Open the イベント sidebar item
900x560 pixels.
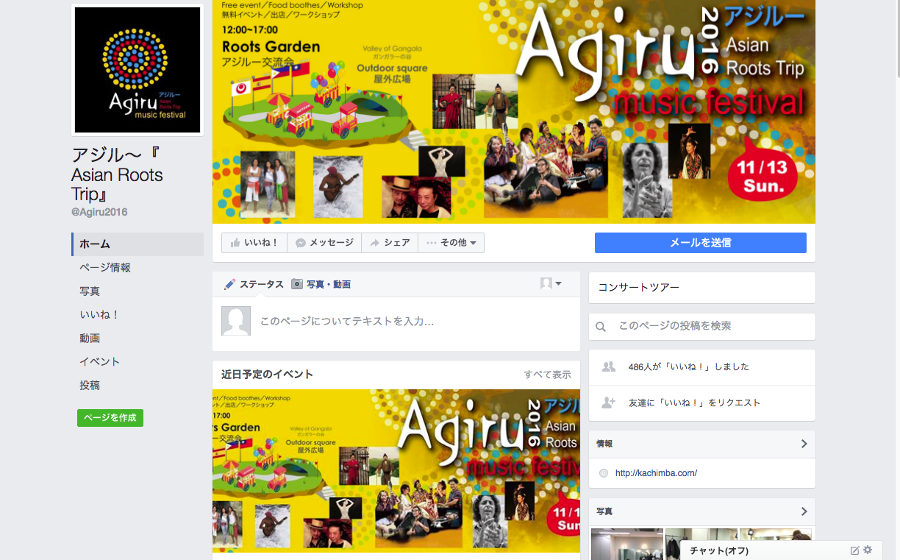[99, 361]
